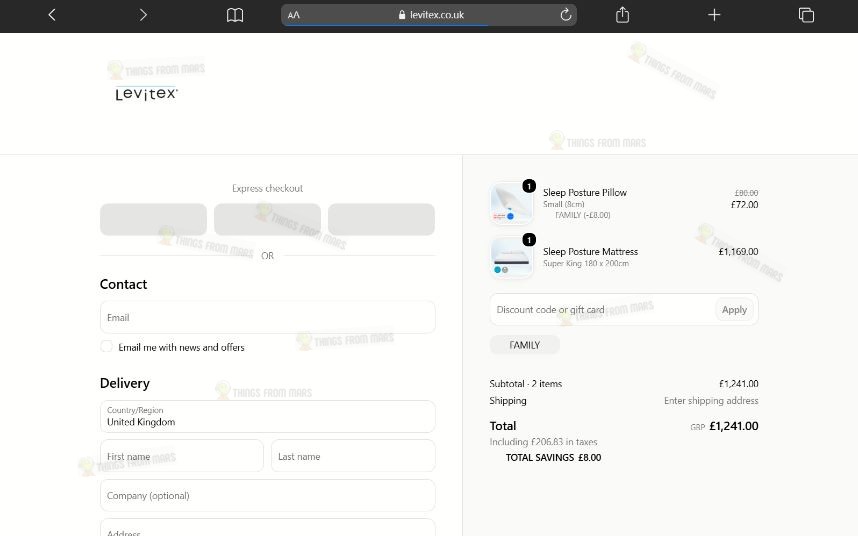Viewport: 858px width, 536px height.
Task: Click the levitex.co.uk address bar
Action: point(429,15)
